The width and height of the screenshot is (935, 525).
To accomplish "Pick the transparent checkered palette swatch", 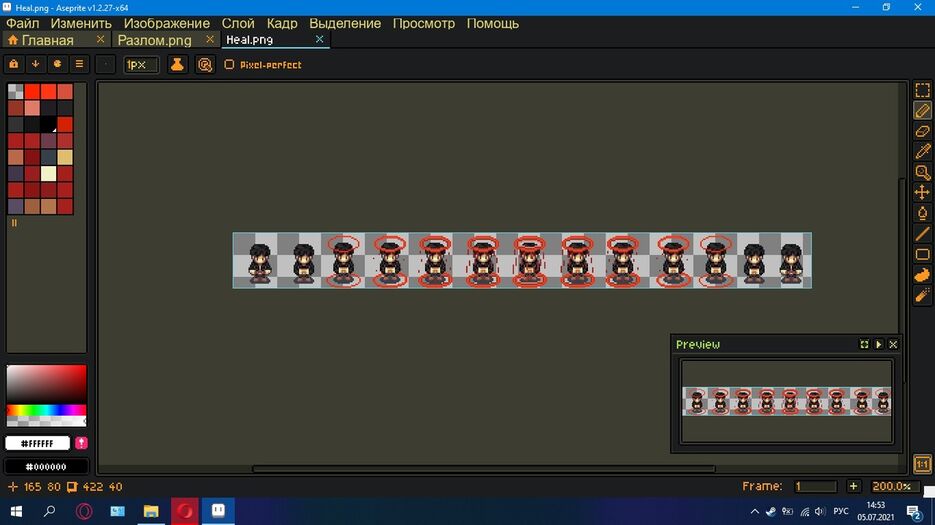I will pos(16,91).
